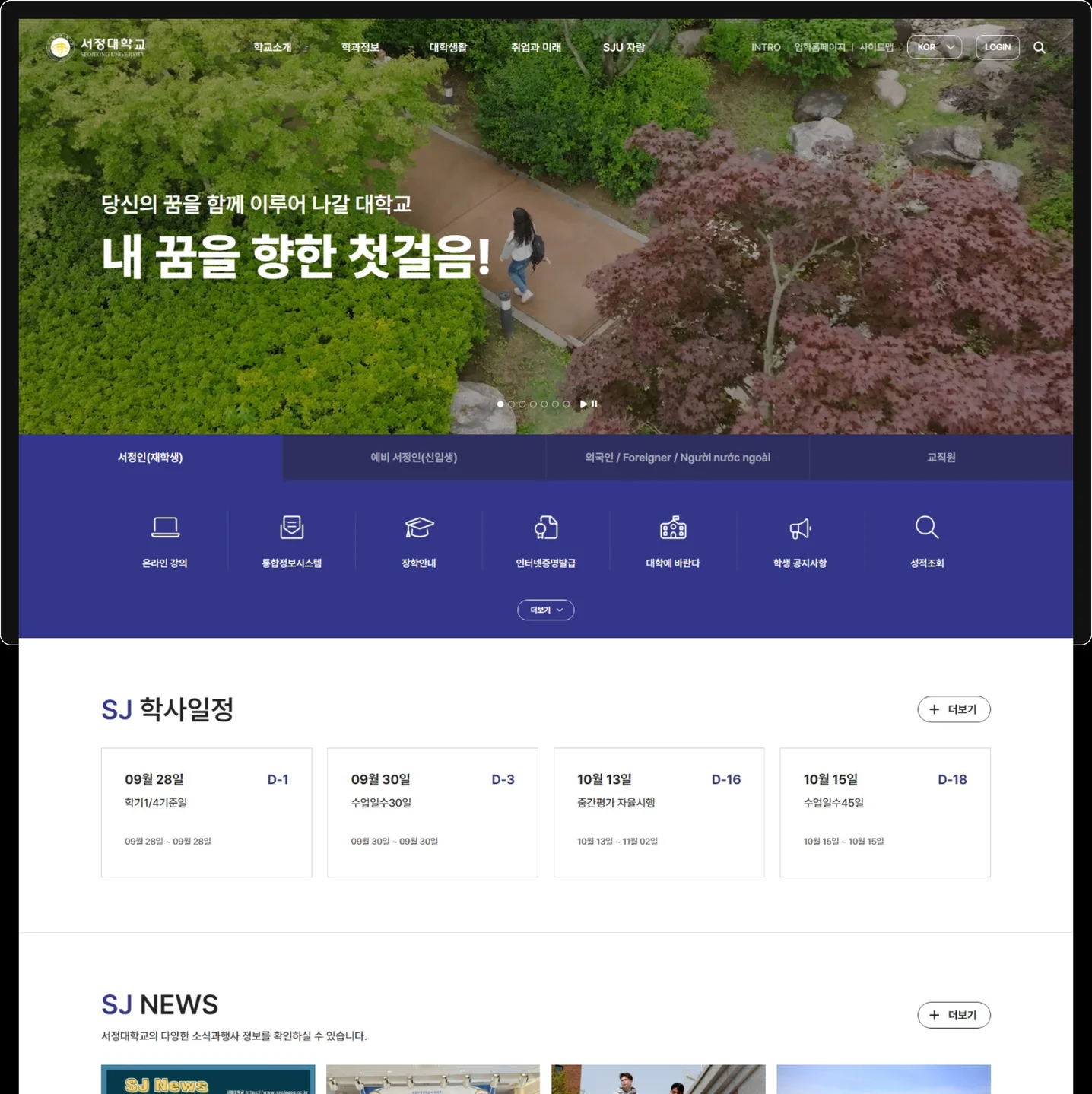Switch to 교직원 tab
1092x1094 pixels.
941,457
